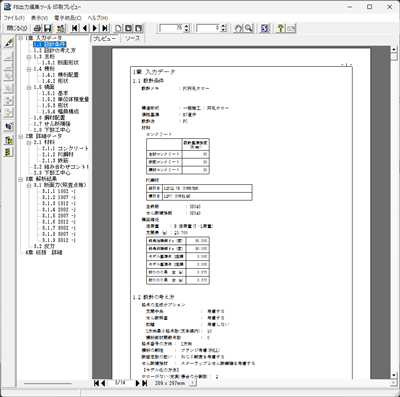Viewport: 400px width, 397px height.
Task: Click the printer icon in the toolbar
Action: (x=38, y=28)
